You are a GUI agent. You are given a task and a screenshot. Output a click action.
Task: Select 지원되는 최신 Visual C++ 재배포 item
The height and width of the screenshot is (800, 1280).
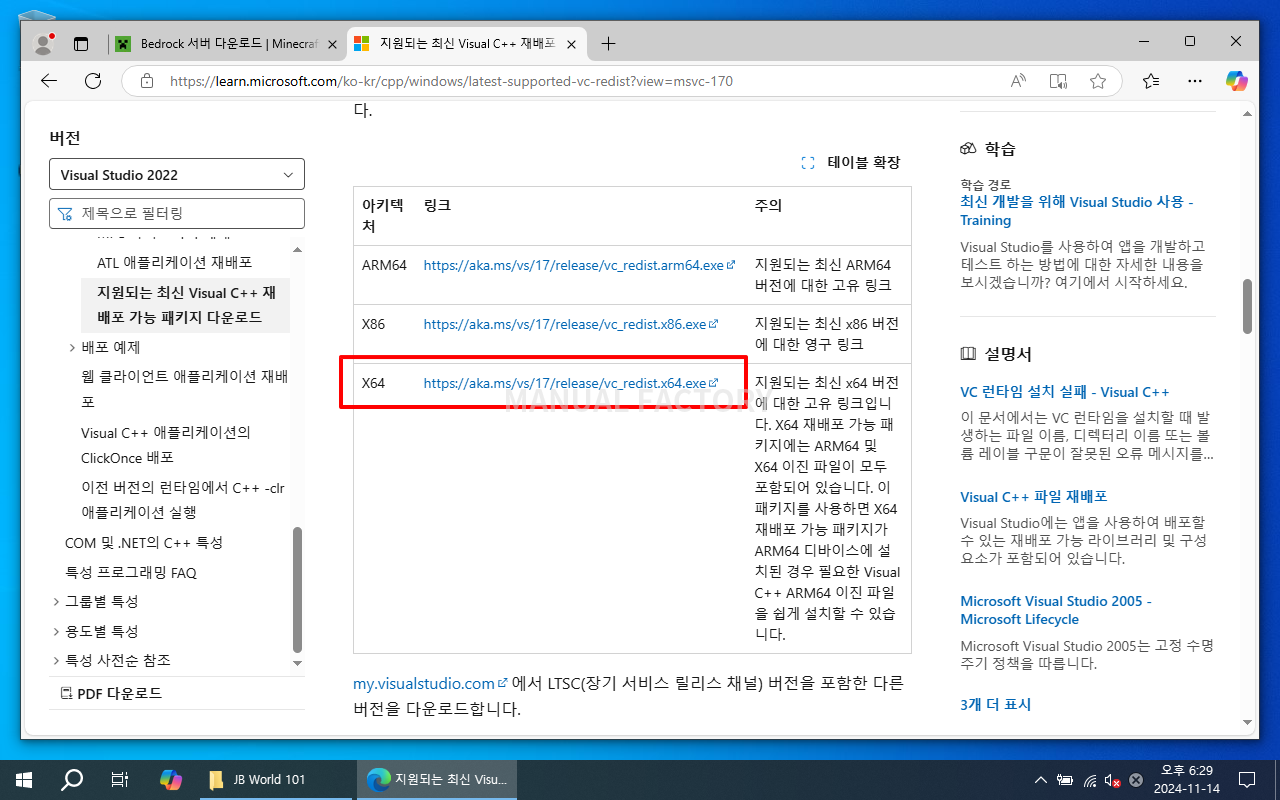pyautogui.click(x=186, y=305)
